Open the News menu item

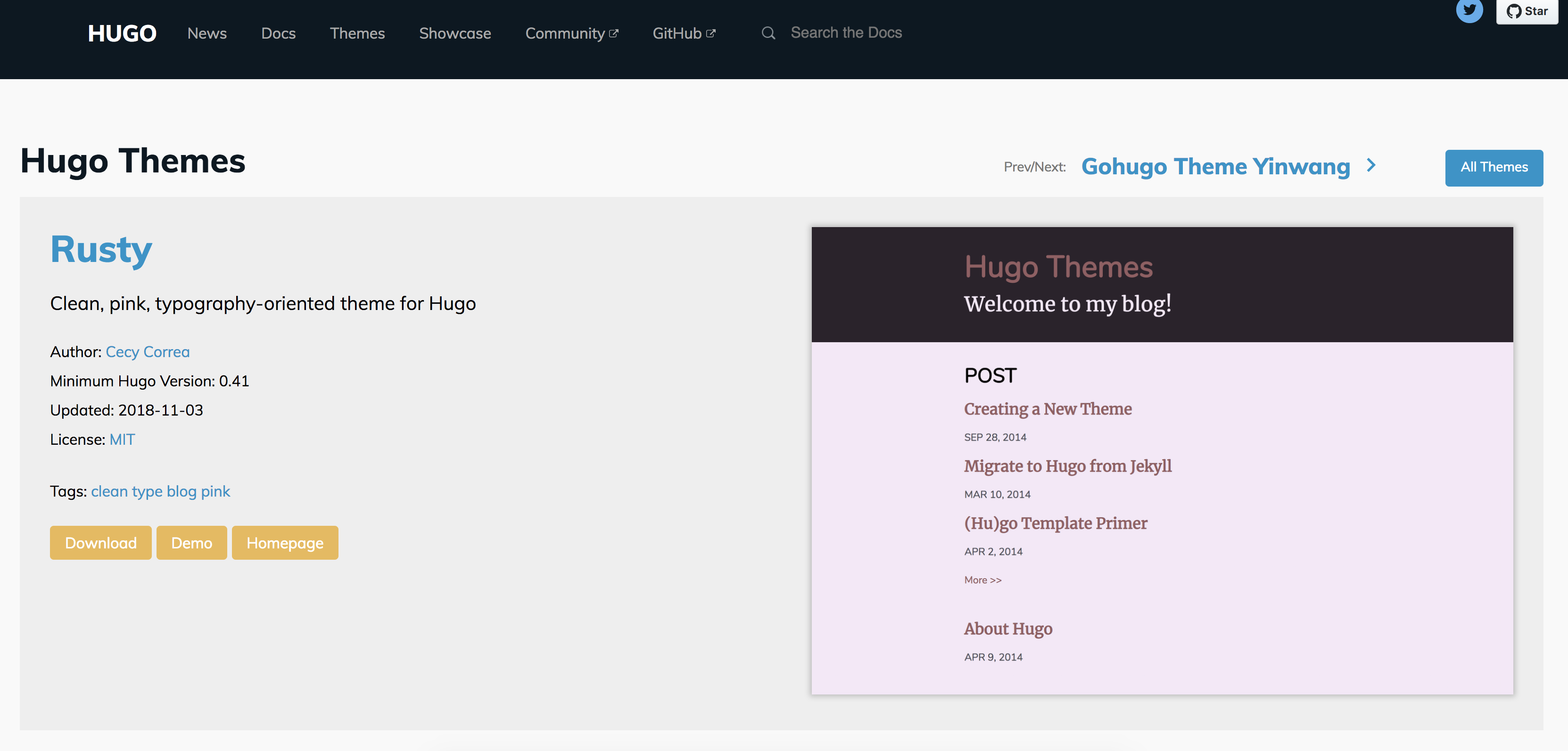pos(207,33)
